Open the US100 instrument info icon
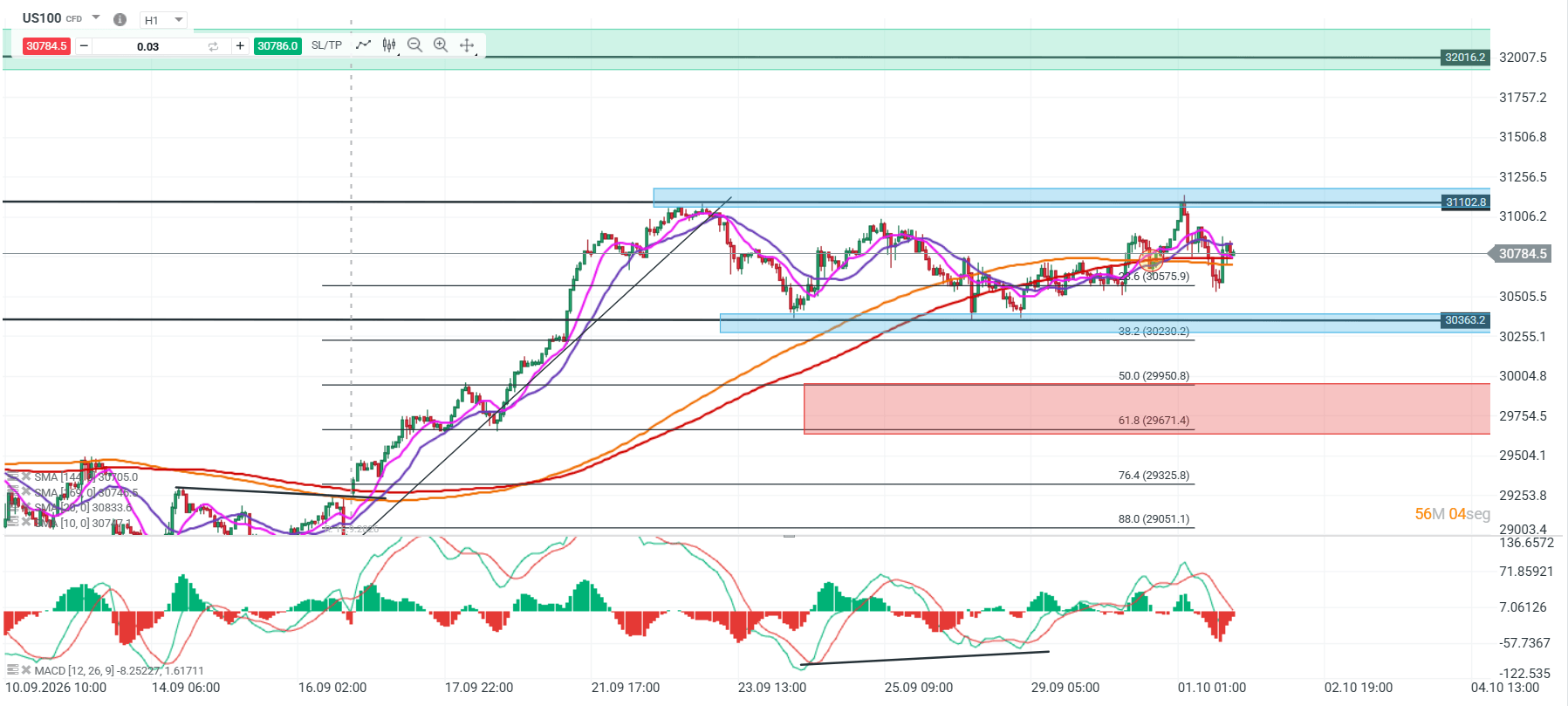The width and height of the screenshot is (1568, 706). click(120, 19)
